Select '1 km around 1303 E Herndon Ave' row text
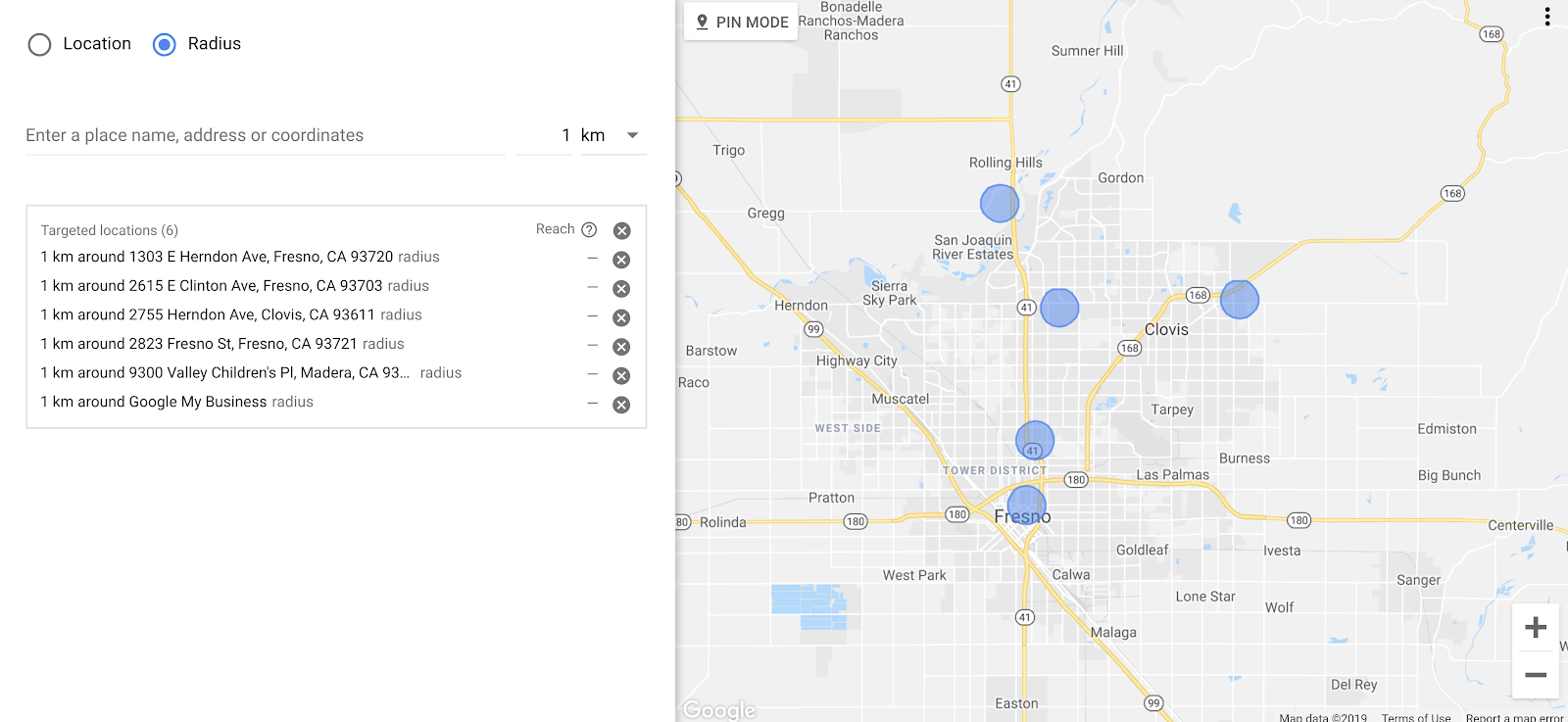 coord(240,257)
